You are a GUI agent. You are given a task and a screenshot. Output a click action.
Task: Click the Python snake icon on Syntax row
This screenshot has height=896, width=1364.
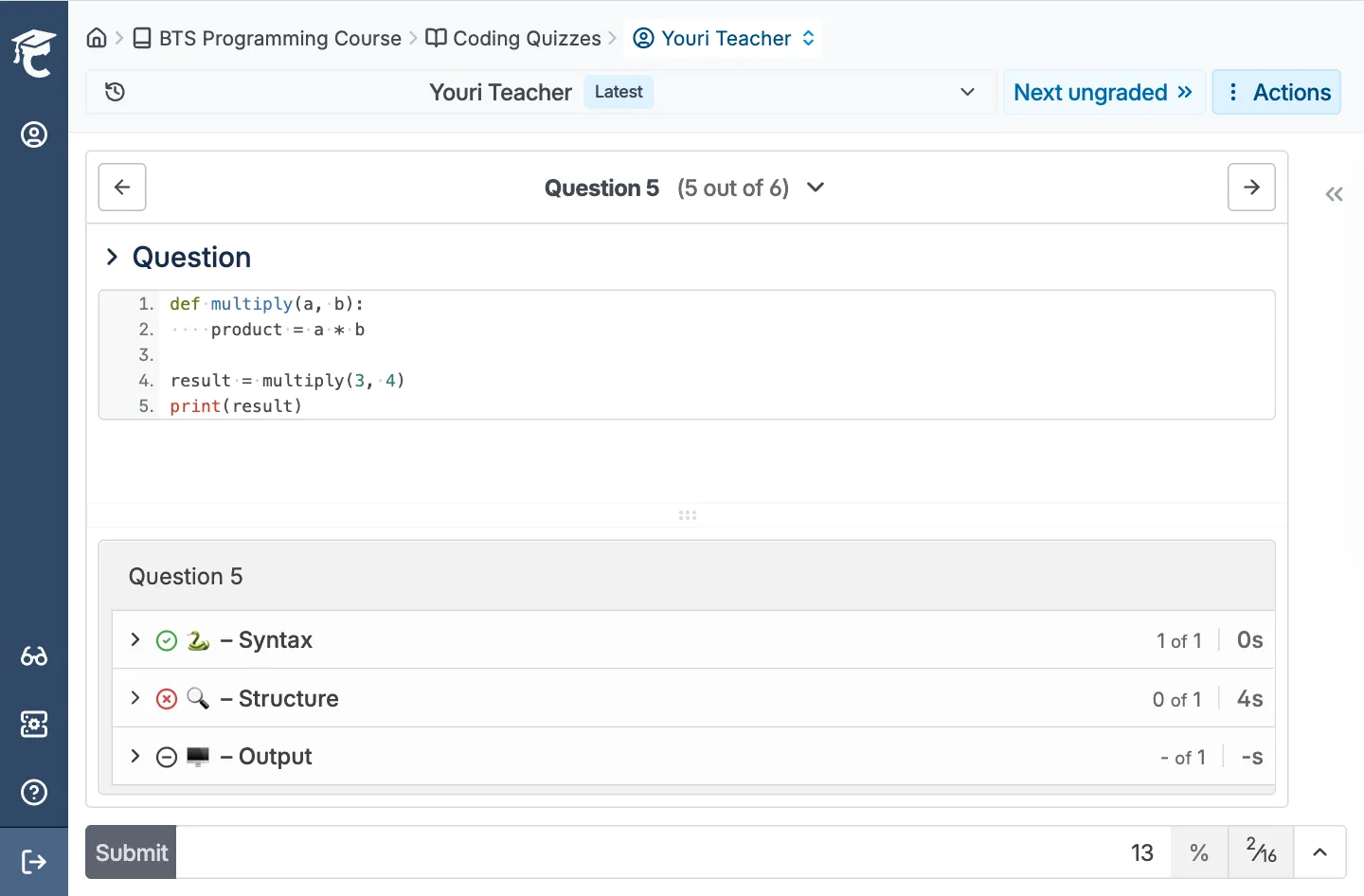(198, 640)
